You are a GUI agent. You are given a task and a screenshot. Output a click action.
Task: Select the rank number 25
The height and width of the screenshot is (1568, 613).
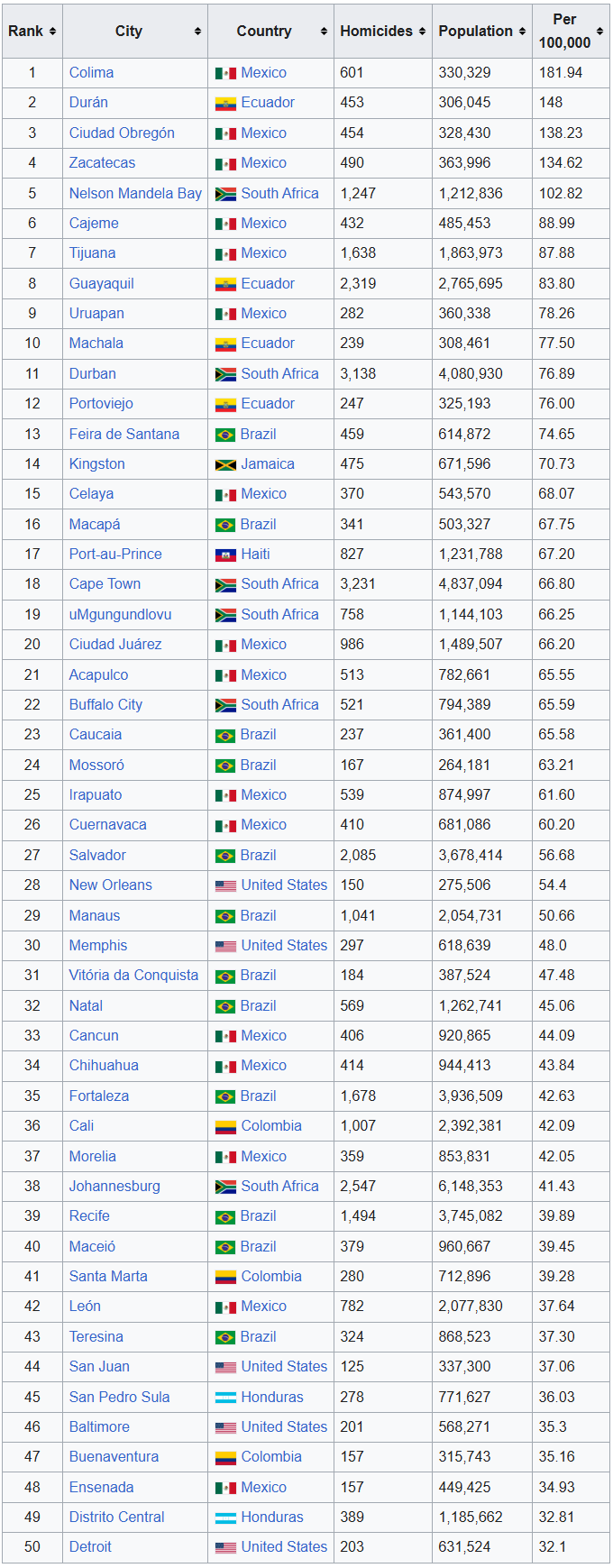click(32, 795)
